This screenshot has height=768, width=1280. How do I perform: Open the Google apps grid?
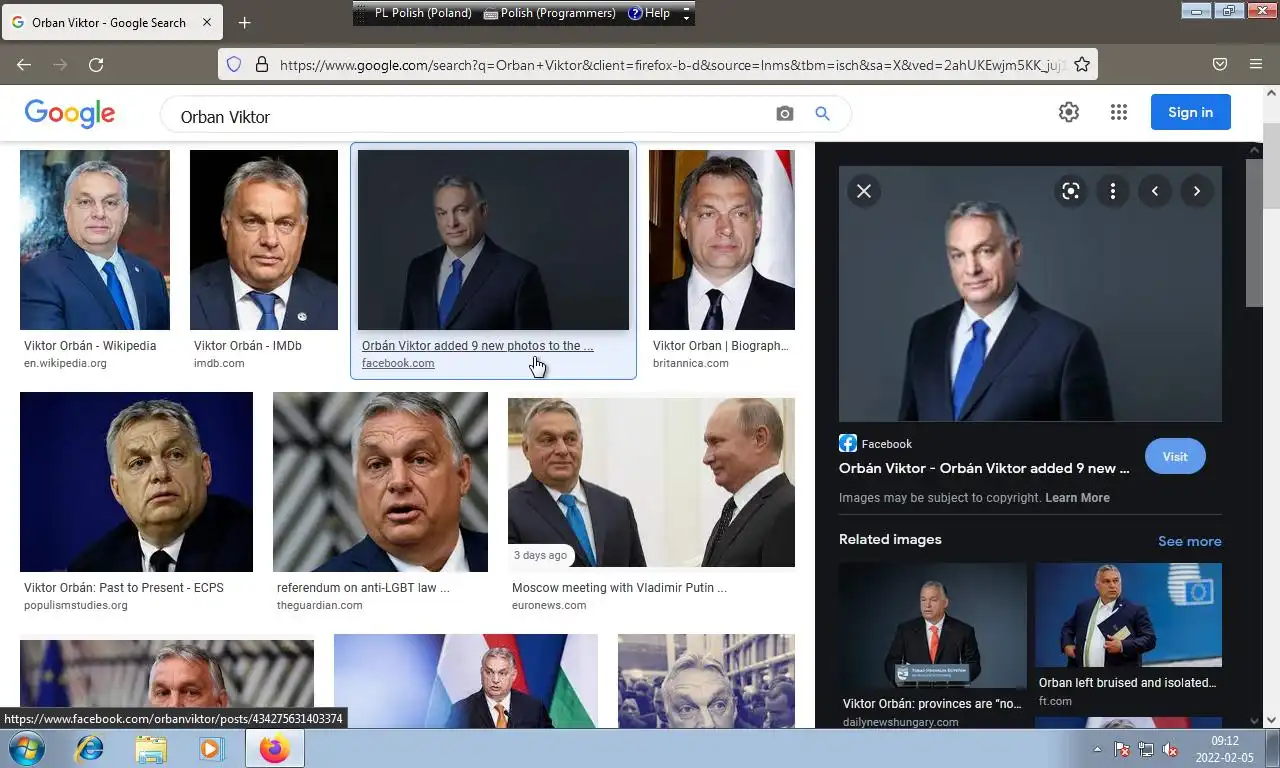pos(1119,112)
